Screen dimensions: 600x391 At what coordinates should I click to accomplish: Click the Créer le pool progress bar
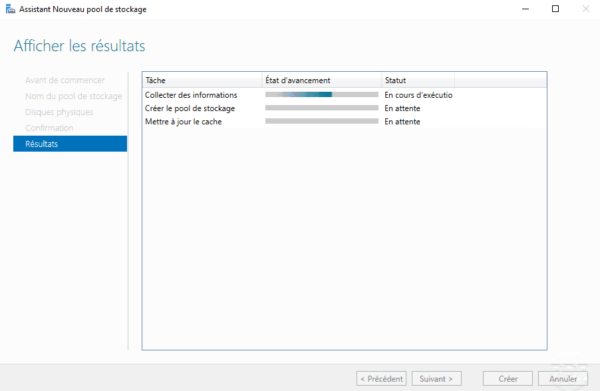tap(322, 108)
